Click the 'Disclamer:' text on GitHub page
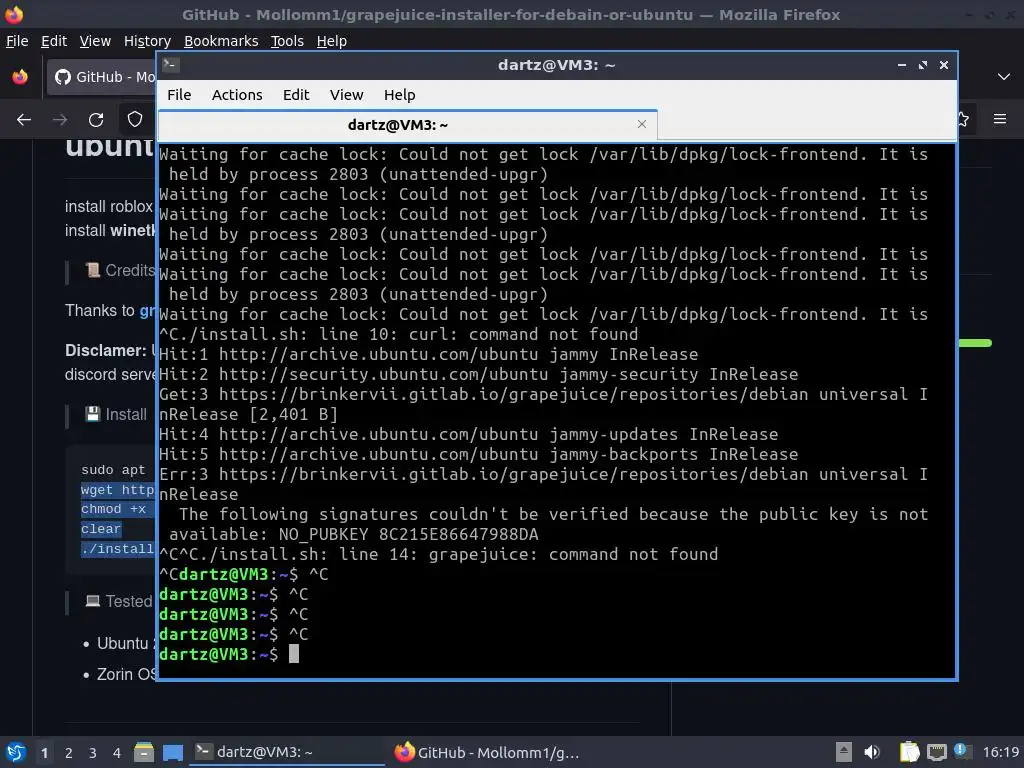The height and width of the screenshot is (768, 1024). 105,351
